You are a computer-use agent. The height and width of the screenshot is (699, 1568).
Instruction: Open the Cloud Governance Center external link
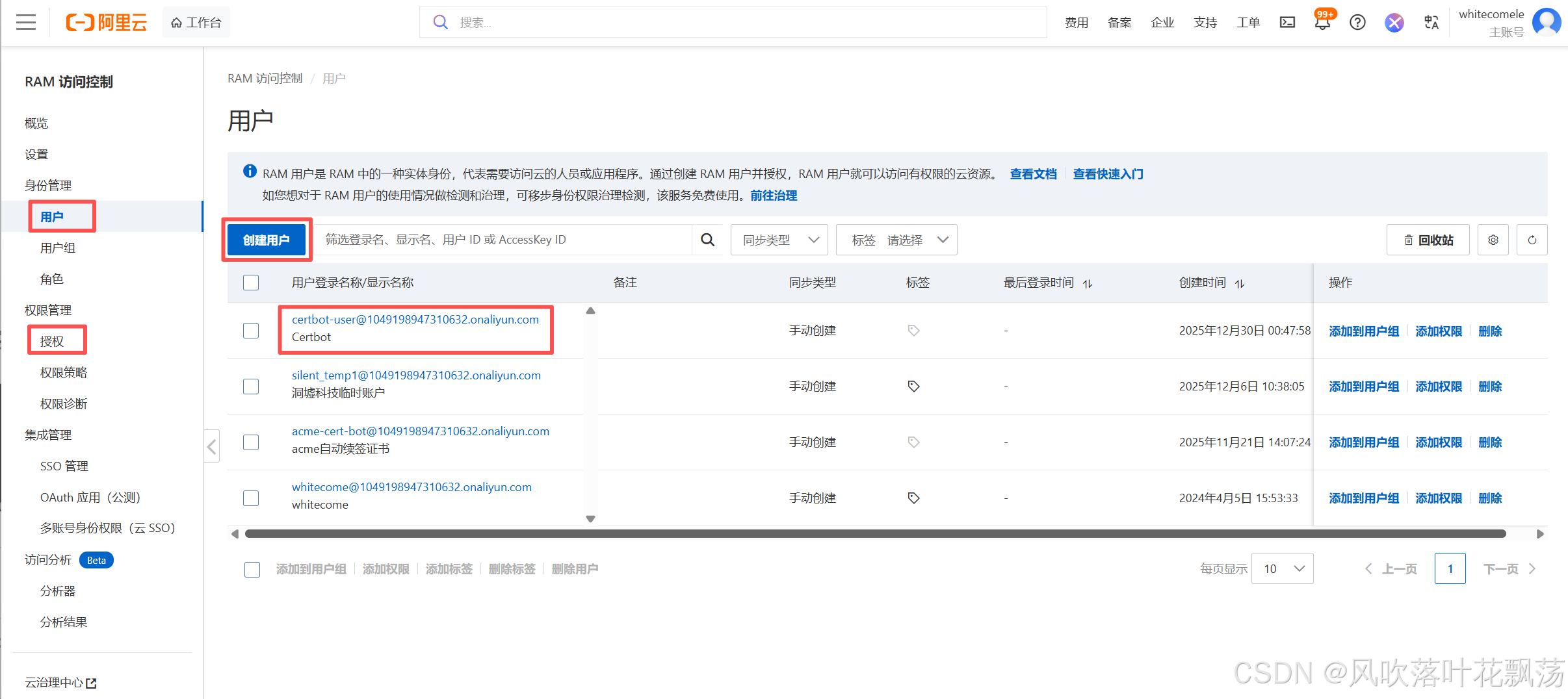pyautogui.click(x=60, y=683)
